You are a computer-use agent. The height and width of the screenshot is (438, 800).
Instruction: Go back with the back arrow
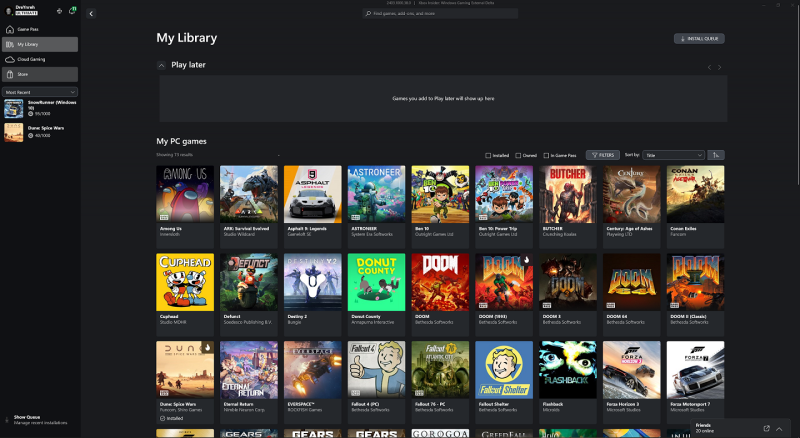(91, 14)
